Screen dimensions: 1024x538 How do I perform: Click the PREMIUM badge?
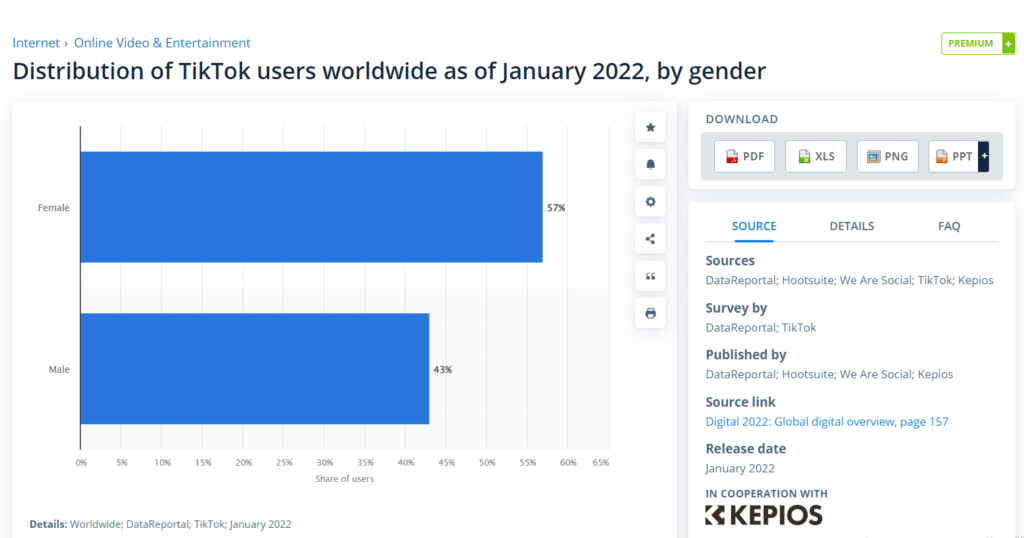(977, 44)
